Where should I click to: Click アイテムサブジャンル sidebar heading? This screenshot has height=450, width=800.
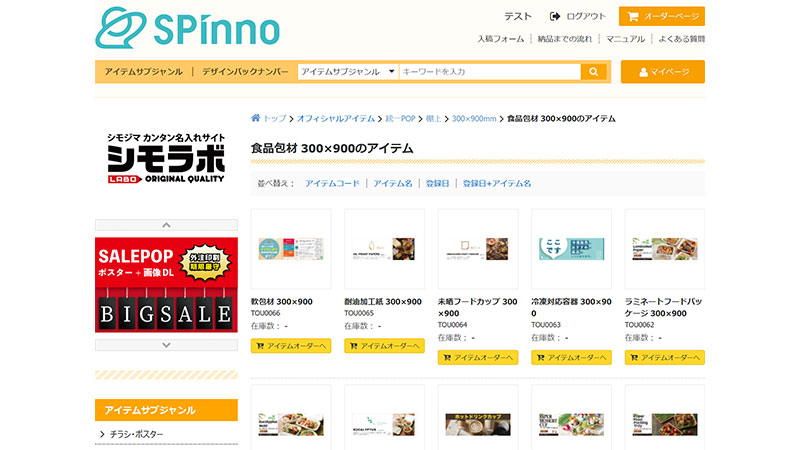pos(166,410)
